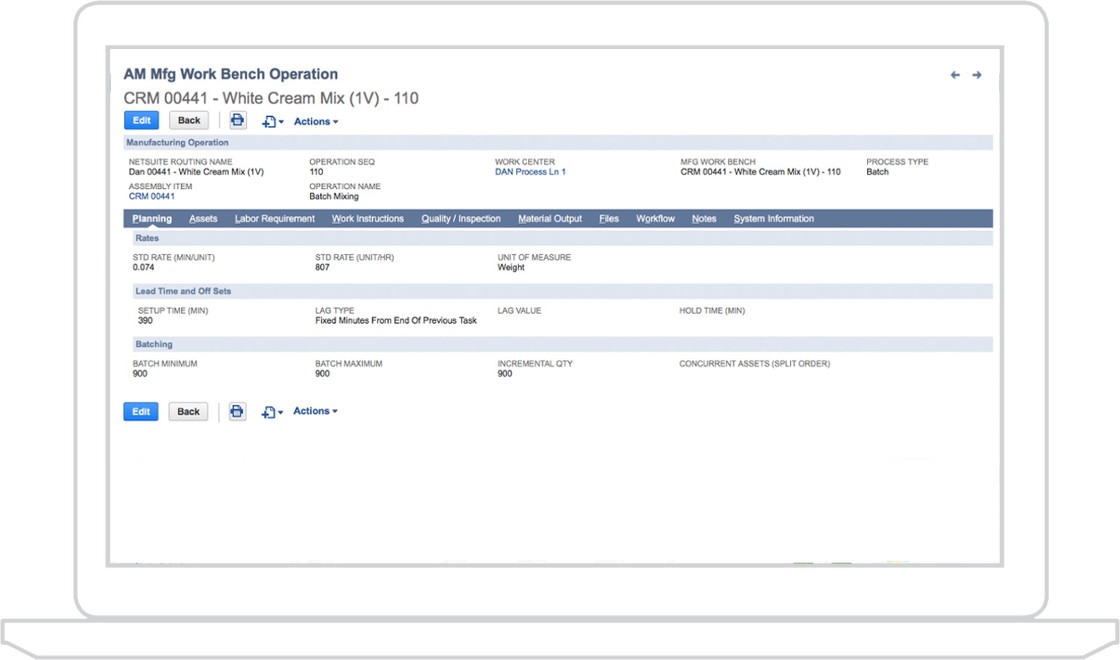This screenshot has width=1120, height=660.
Task: Go to previous record using left arrow
Action: [955, 75]
